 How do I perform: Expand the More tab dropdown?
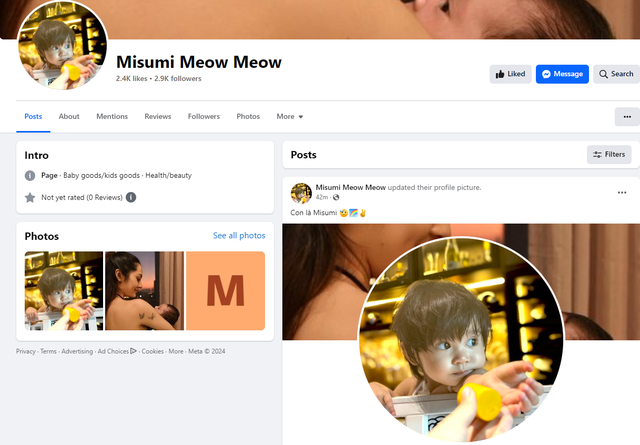pos(289,117)
